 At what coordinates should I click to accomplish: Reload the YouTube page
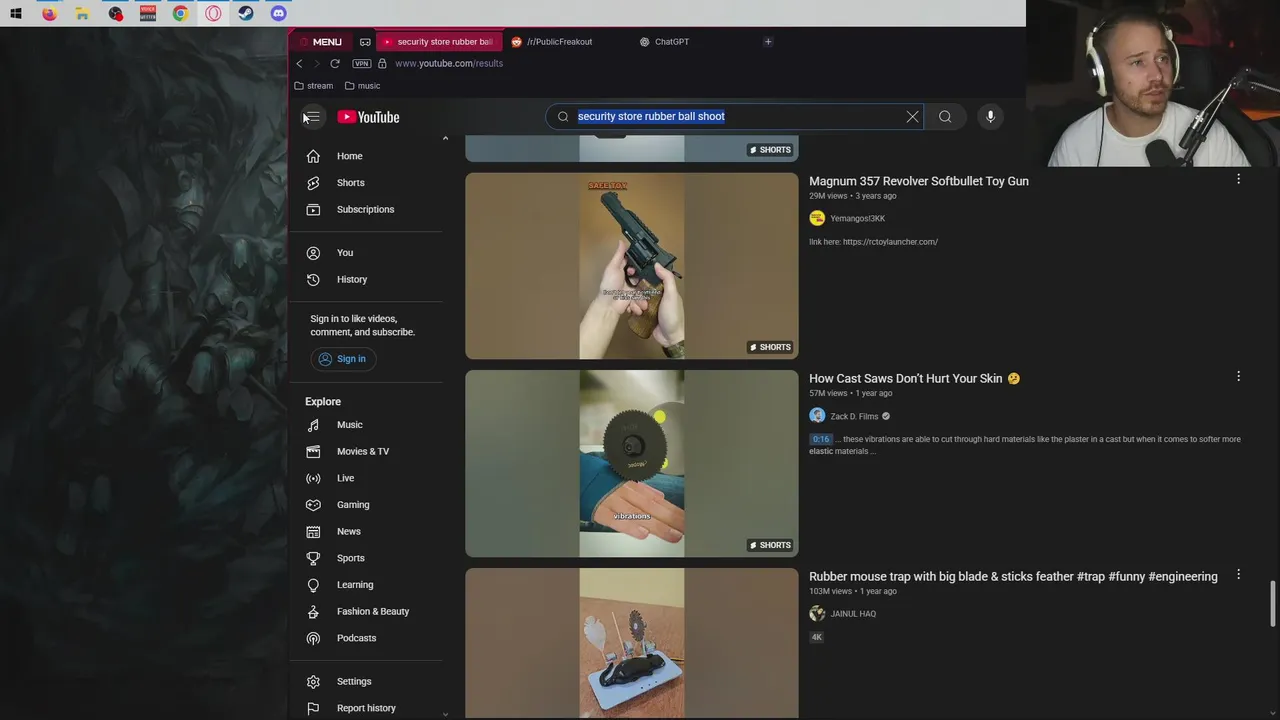tap(335, 63)
